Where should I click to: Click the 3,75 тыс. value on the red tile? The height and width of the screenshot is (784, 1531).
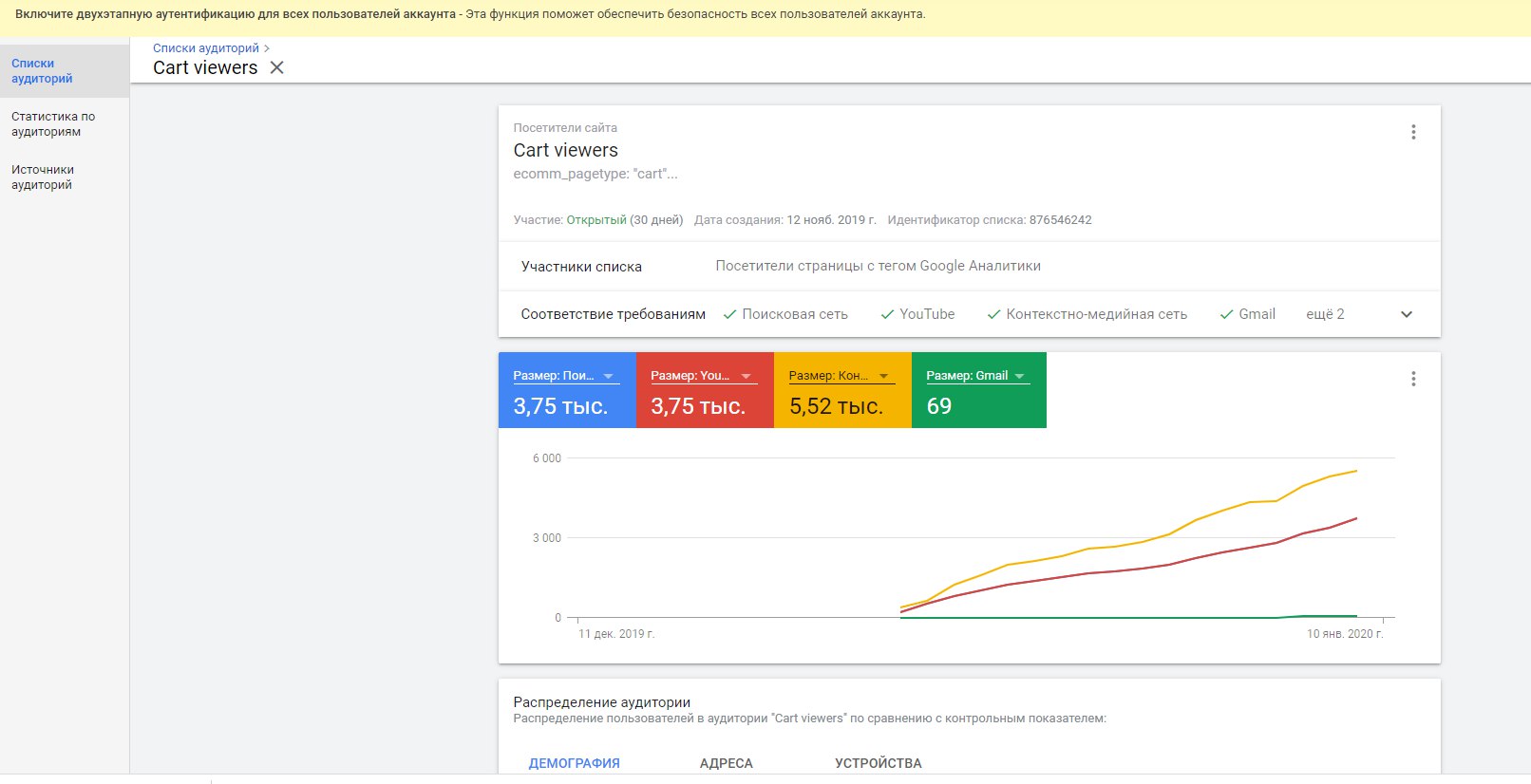point(698,406)
